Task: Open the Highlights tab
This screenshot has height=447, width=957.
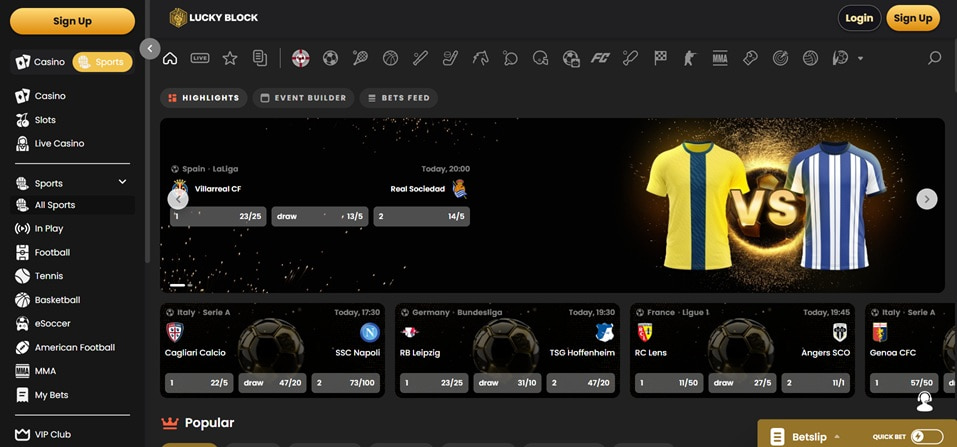Action: pos(204,98)
